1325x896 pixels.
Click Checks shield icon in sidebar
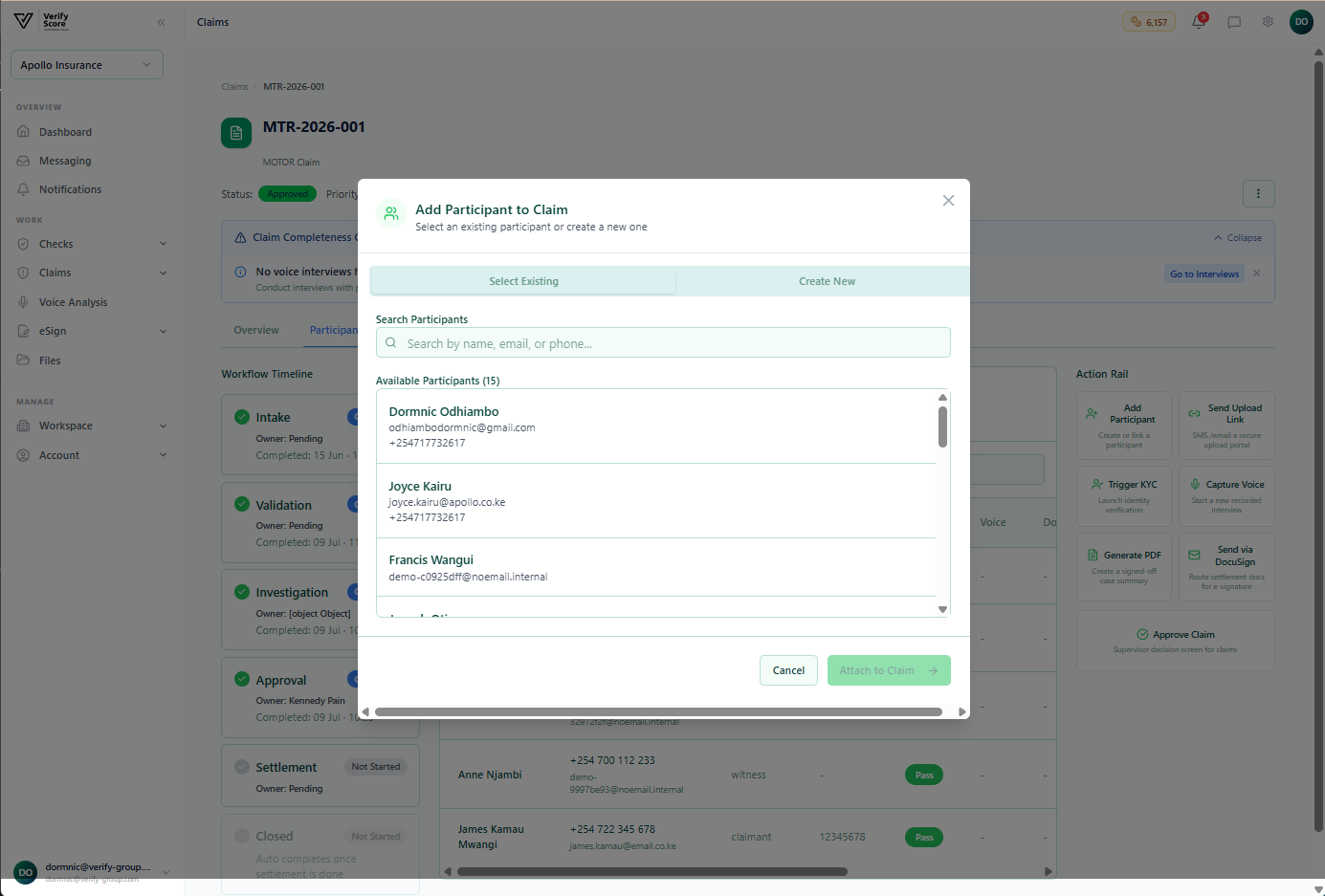23,244
